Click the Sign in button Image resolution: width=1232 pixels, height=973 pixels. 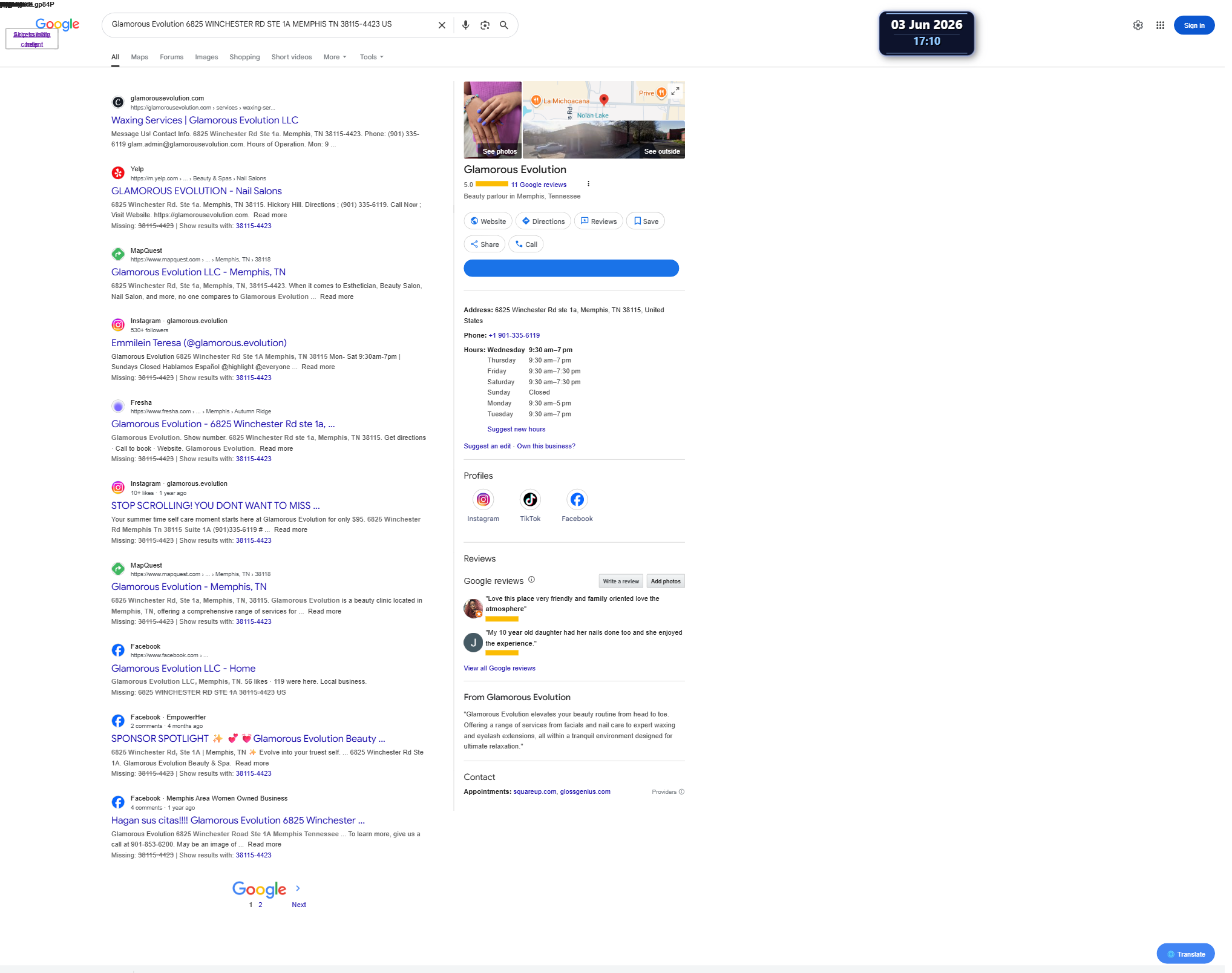[x=1194, y=25]
